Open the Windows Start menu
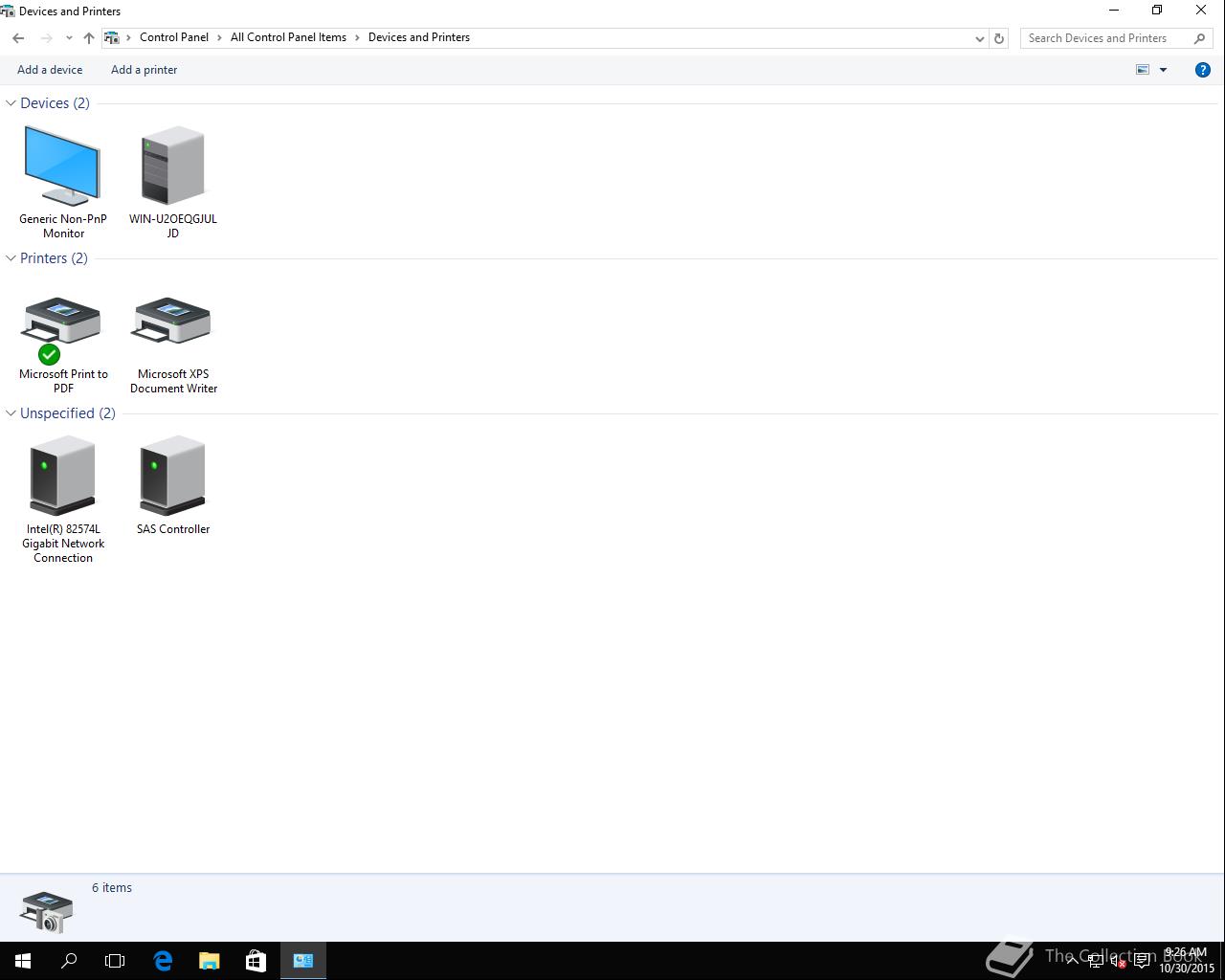This screenshot has width=1225, height=980. [x=23, y=961]
